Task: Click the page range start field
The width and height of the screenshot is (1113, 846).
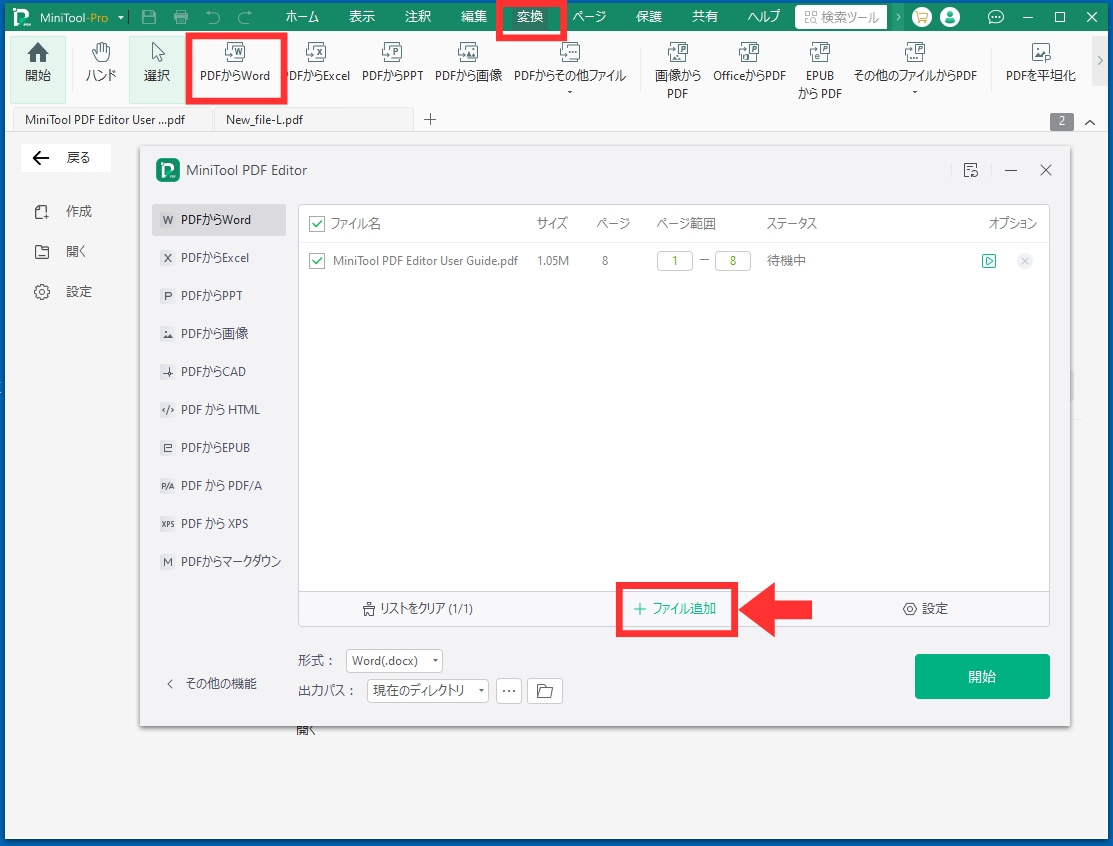Action: [674, 261]
